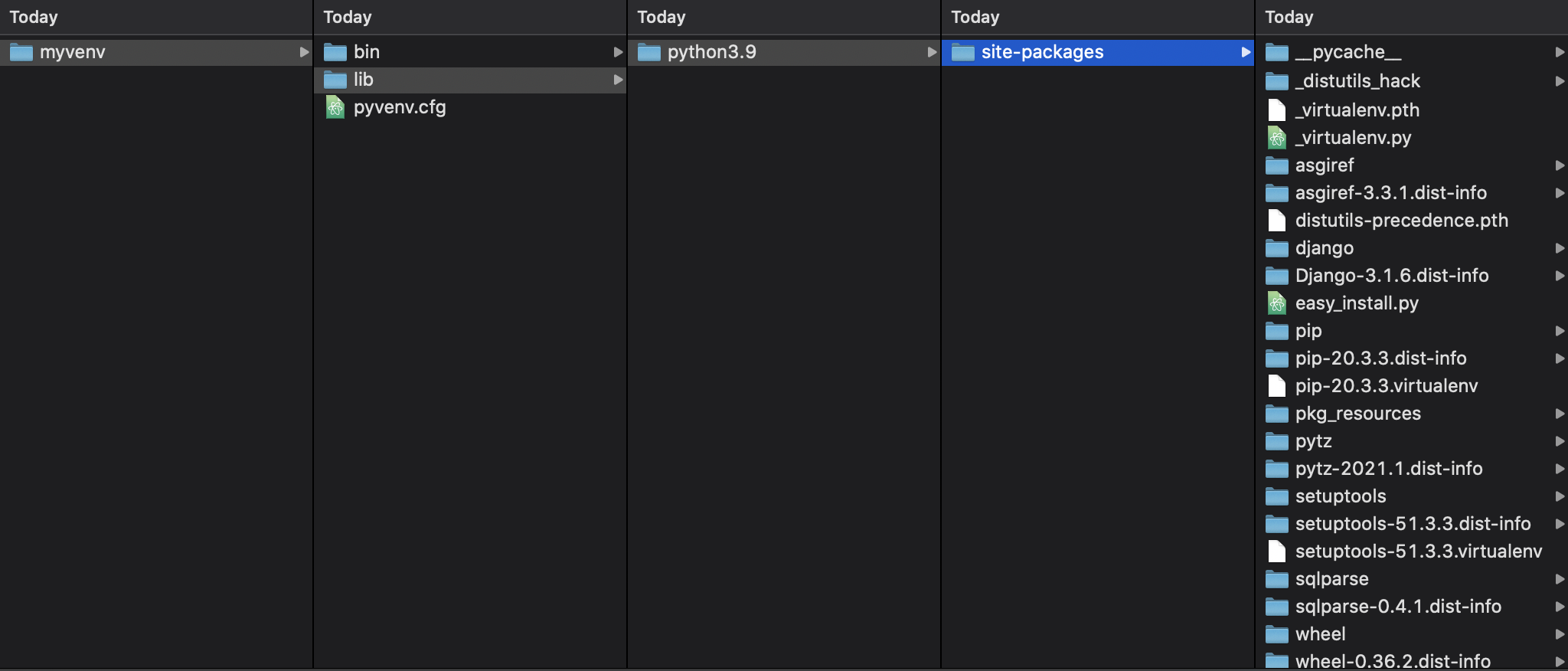1568x671 pixels.
Task: Expand myvenv via its disclosure arrow
Action: (304, 52)
